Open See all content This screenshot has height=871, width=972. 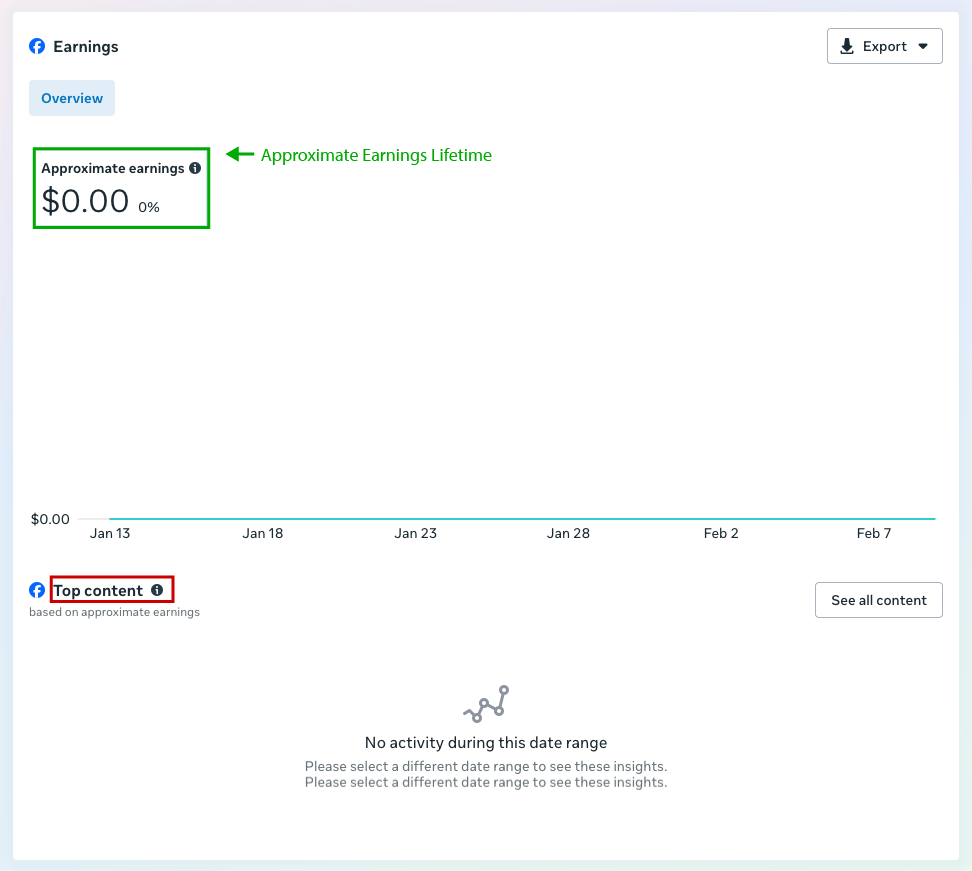click(x=878, y=600)
